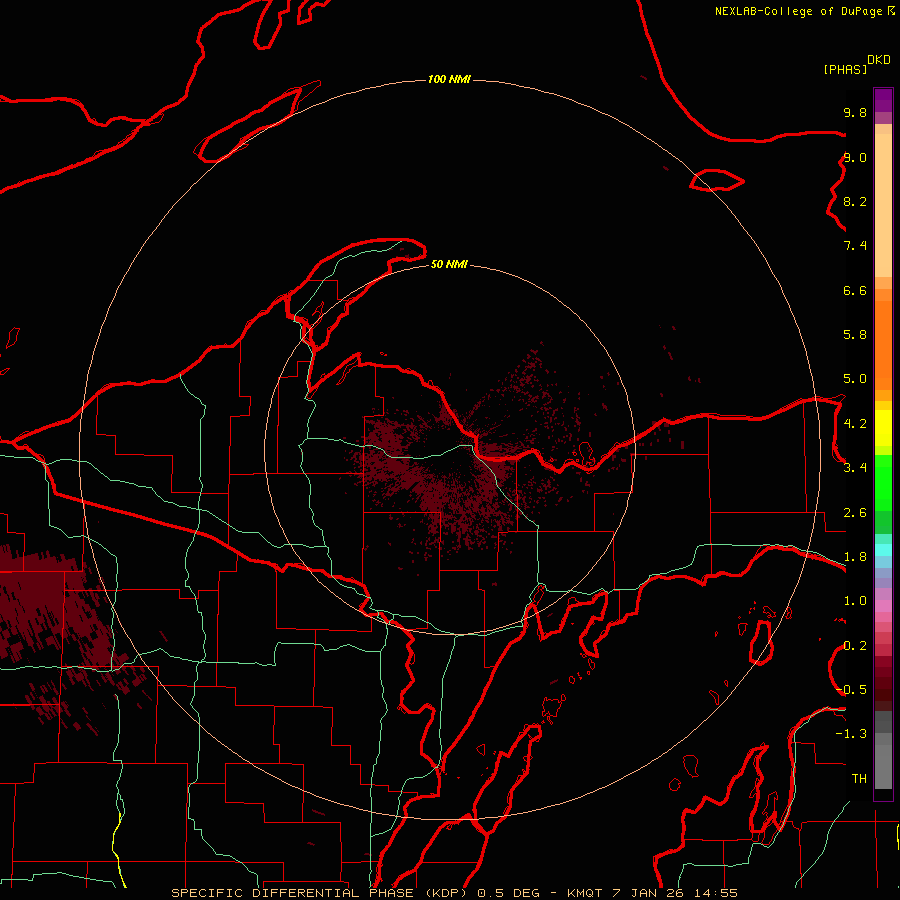
Task: Click the 5.0 scale value
Action: coord(855,379)
